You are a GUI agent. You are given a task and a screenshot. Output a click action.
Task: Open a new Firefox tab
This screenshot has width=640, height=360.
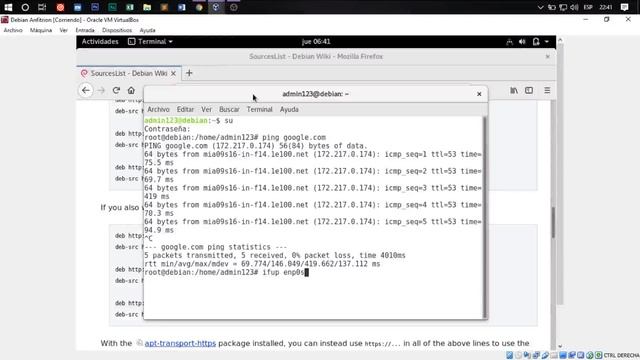189,73
